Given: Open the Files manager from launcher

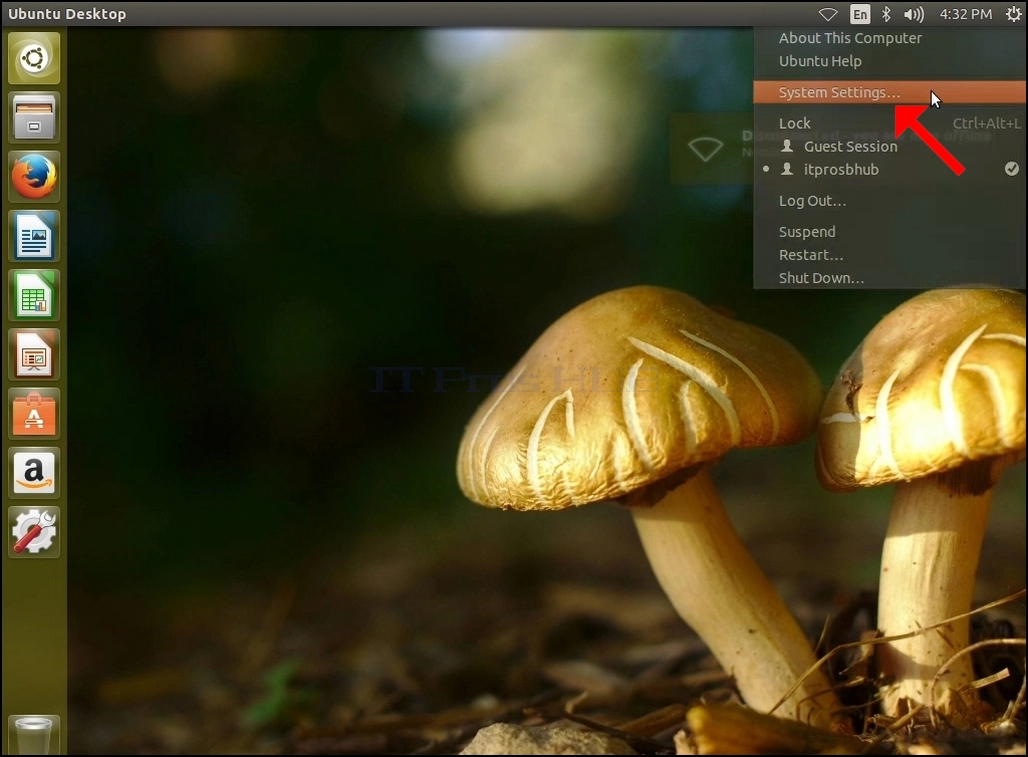Looking at the screenshot, I should coord(34,117).
